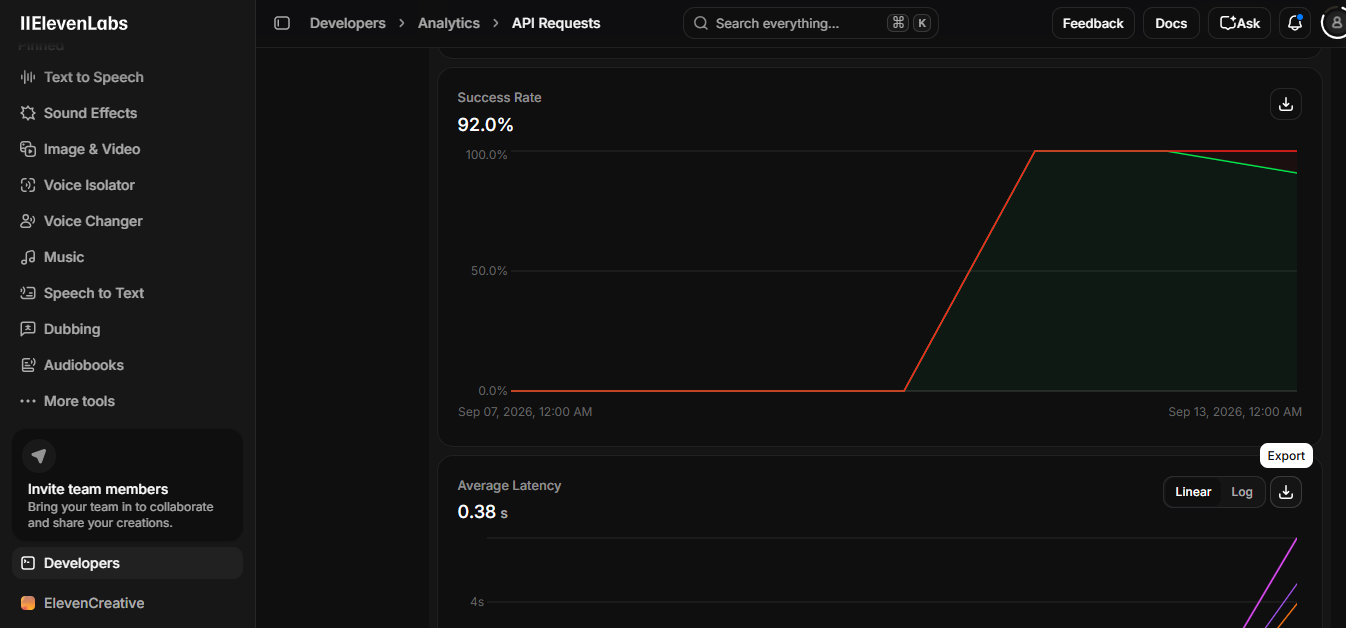Go to Developers breadcrumb
1346x628 pixels.
(347, 23)
